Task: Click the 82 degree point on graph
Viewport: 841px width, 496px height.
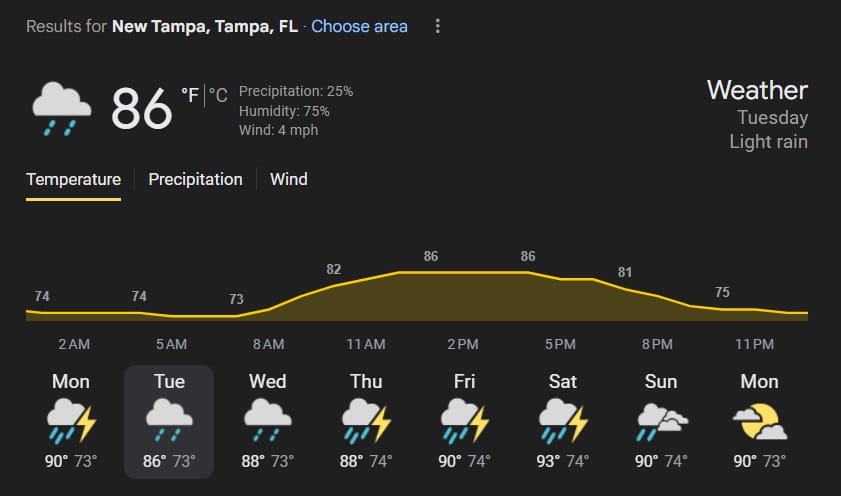Action: click(x=334, y=269)
